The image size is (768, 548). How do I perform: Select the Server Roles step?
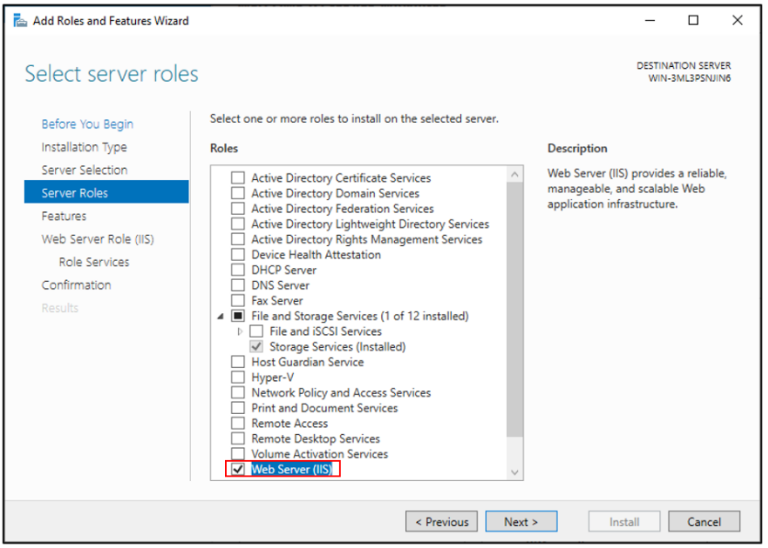point(106,192)
